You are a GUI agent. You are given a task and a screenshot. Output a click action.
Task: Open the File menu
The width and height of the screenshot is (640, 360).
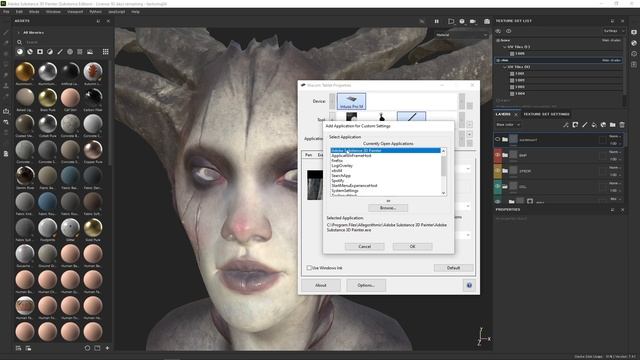click(6, 12)
